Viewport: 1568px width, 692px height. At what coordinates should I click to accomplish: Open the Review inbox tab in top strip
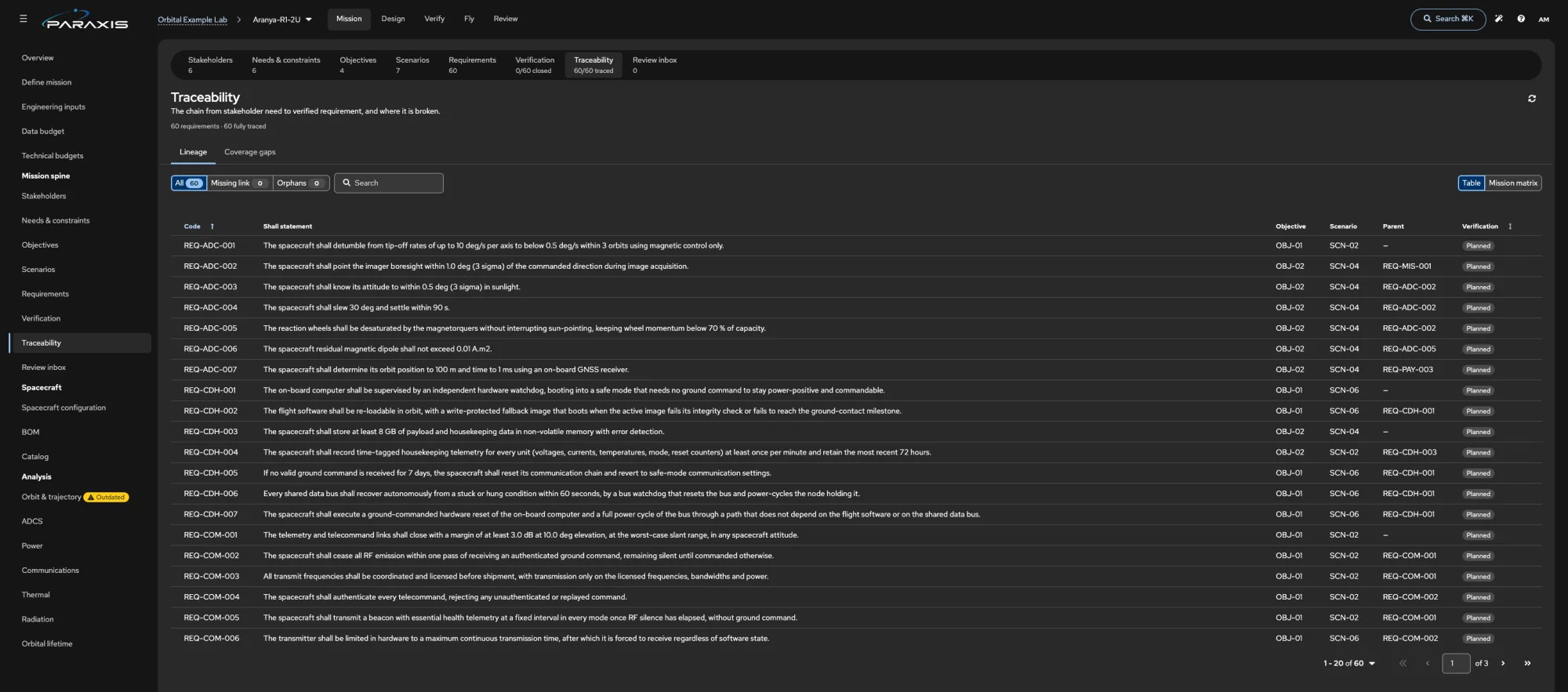[655, 65]
